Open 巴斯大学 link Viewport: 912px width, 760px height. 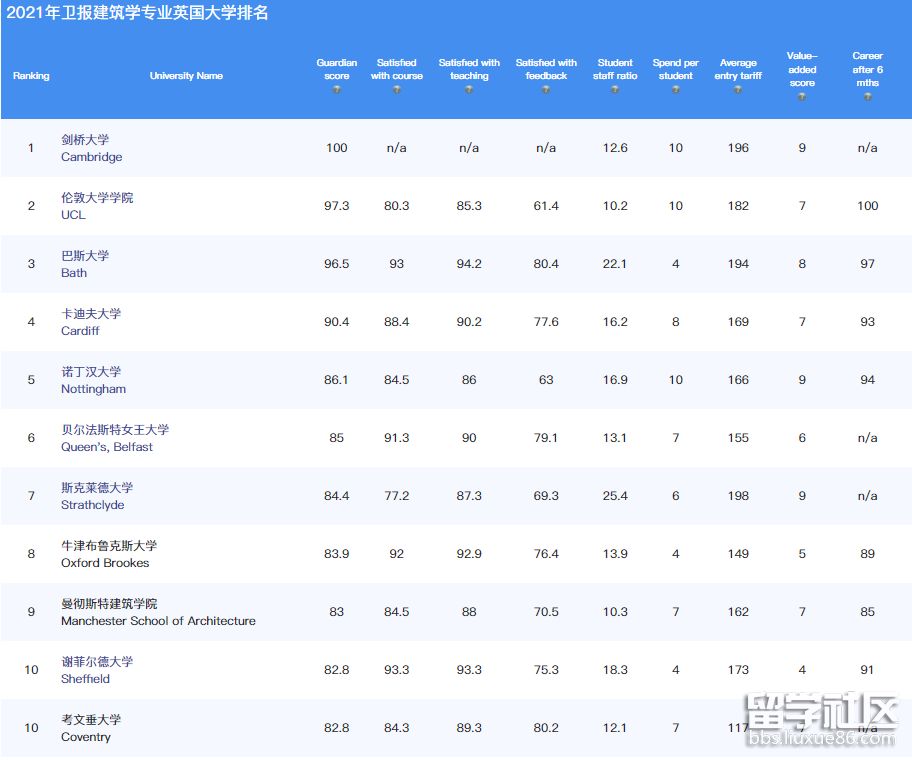tap(85, 256)
